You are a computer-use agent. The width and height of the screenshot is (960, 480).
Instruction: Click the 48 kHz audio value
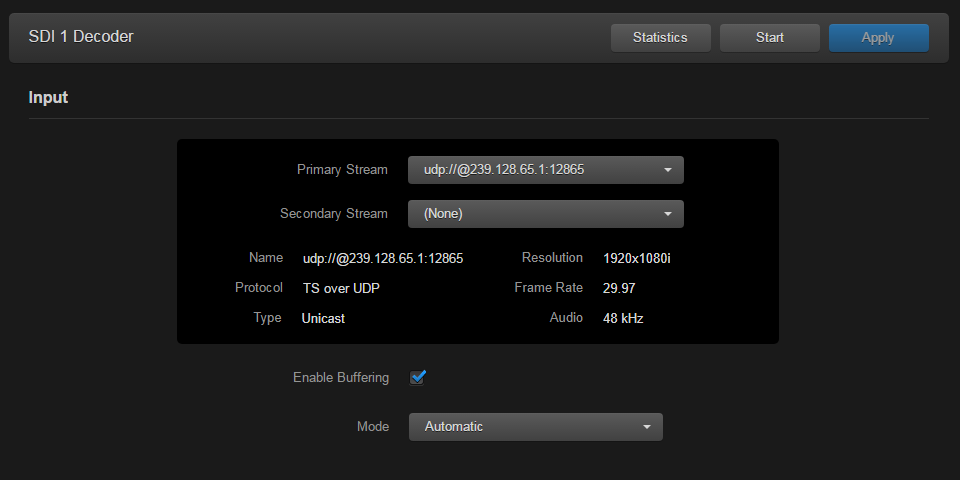click(x=623, y=319)
